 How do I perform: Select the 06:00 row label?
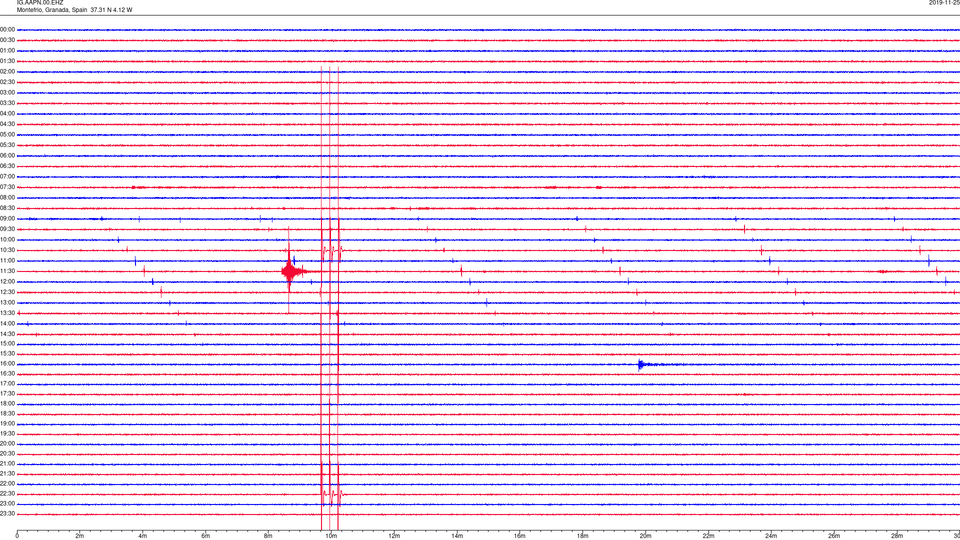(7, 156)
